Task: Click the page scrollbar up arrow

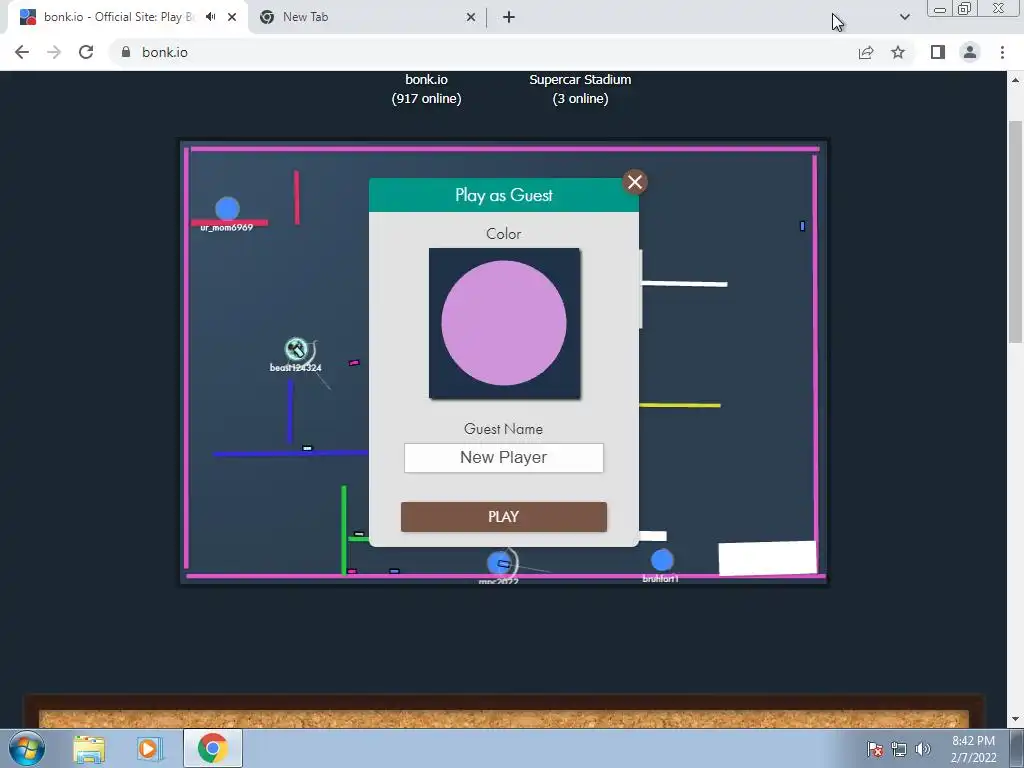Action: (x=1015, y=80)
